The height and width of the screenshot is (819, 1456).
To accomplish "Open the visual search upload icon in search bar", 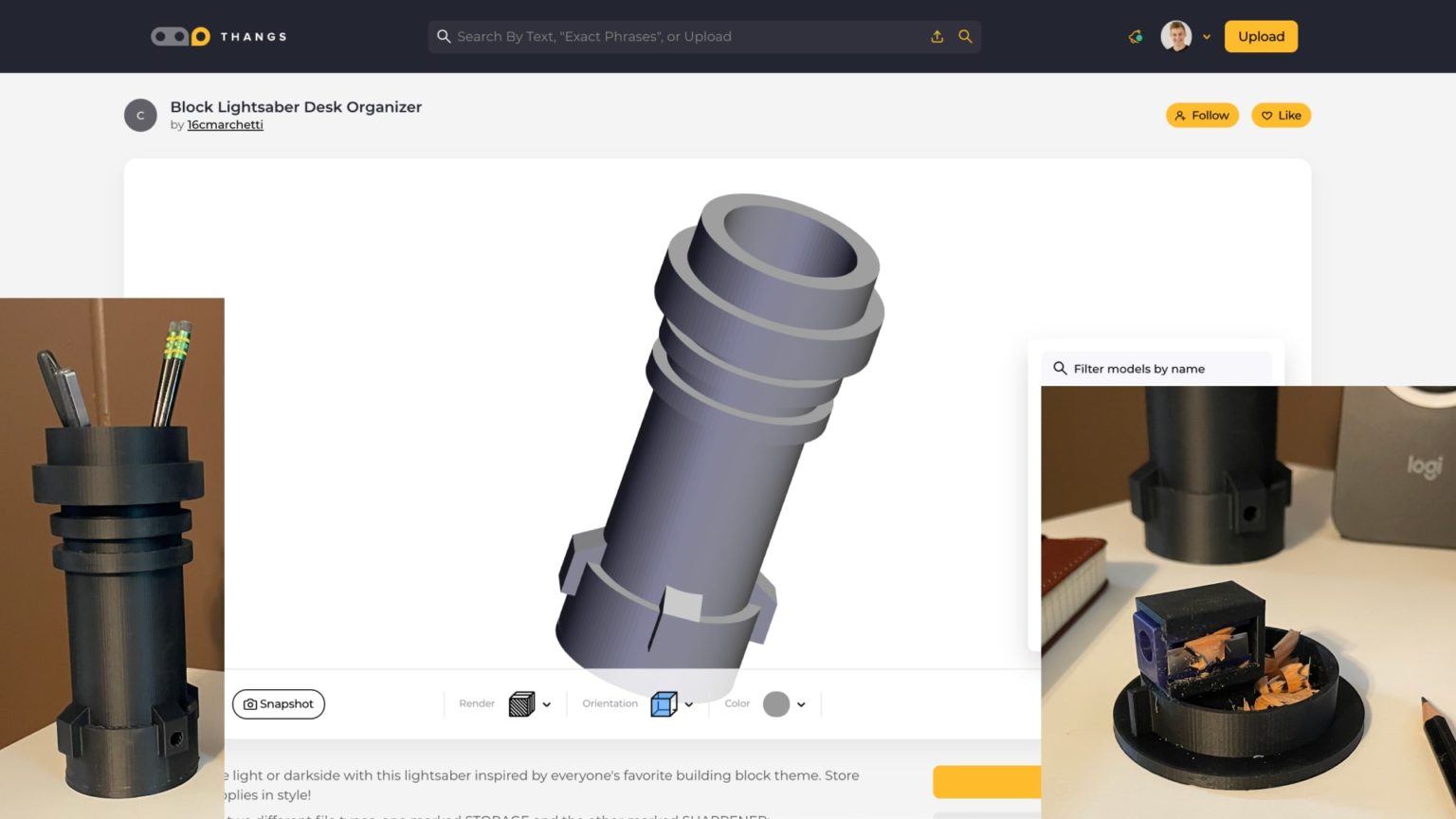I will (x=937, y=36).
